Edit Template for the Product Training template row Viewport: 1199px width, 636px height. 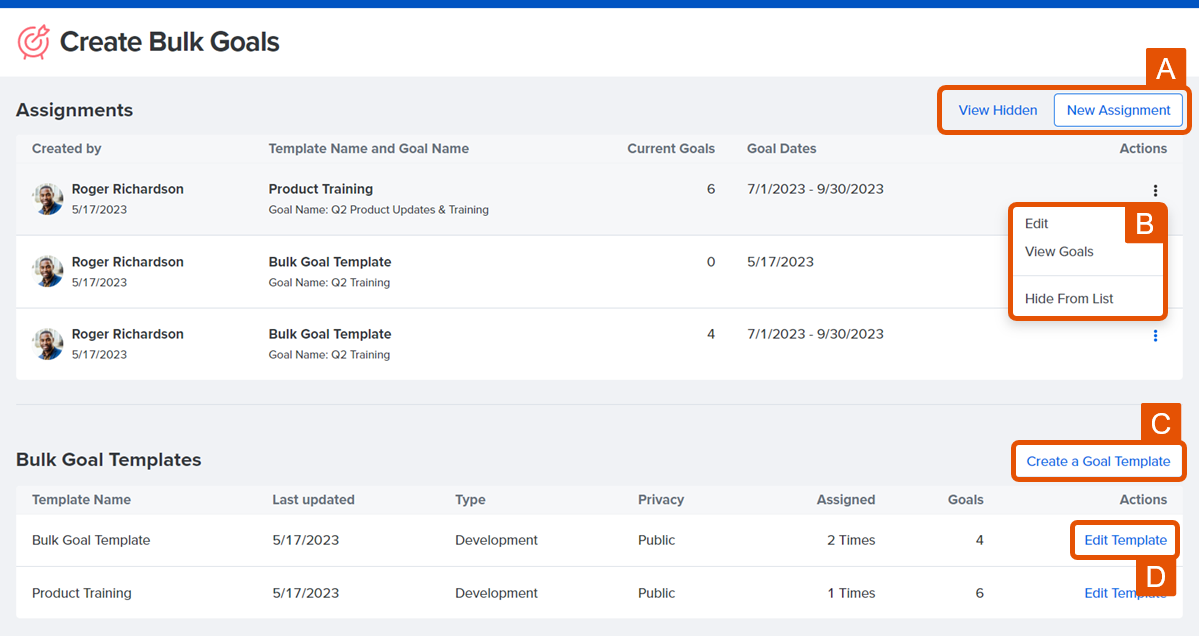[x=1125, y=593]
